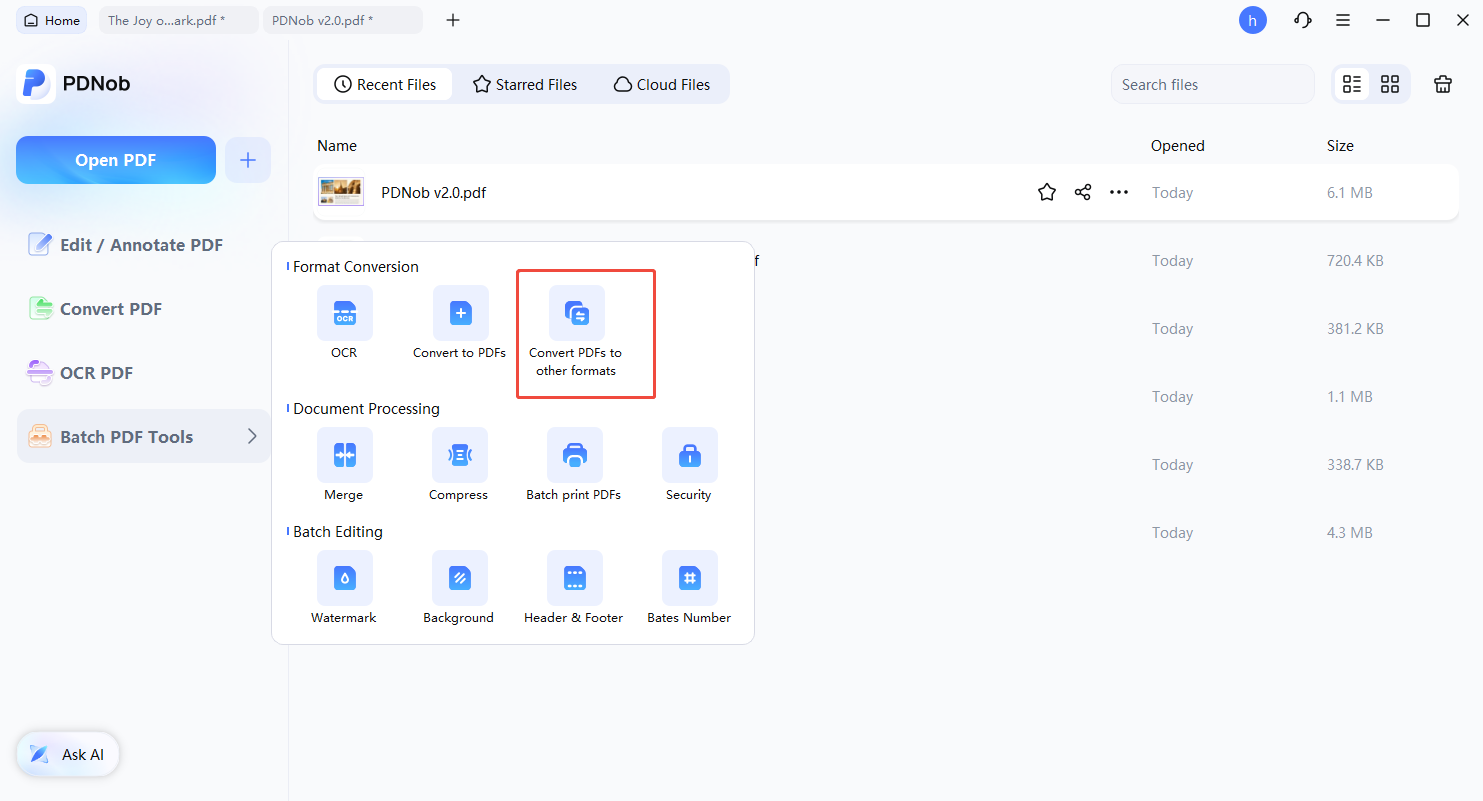Switch to the Cloud Files tab

[662, 85]
